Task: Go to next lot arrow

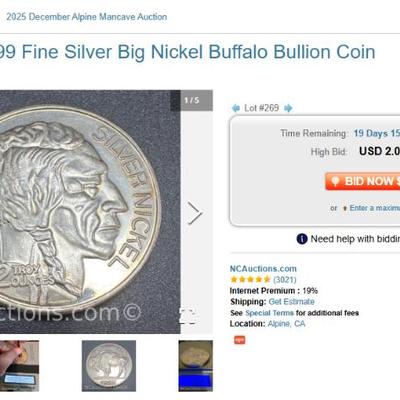Action: [288, 108]
